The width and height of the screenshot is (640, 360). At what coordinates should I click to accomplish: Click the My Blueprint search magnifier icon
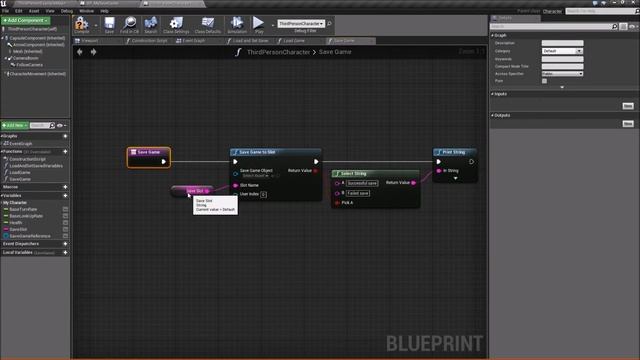(x=52, y=125)
